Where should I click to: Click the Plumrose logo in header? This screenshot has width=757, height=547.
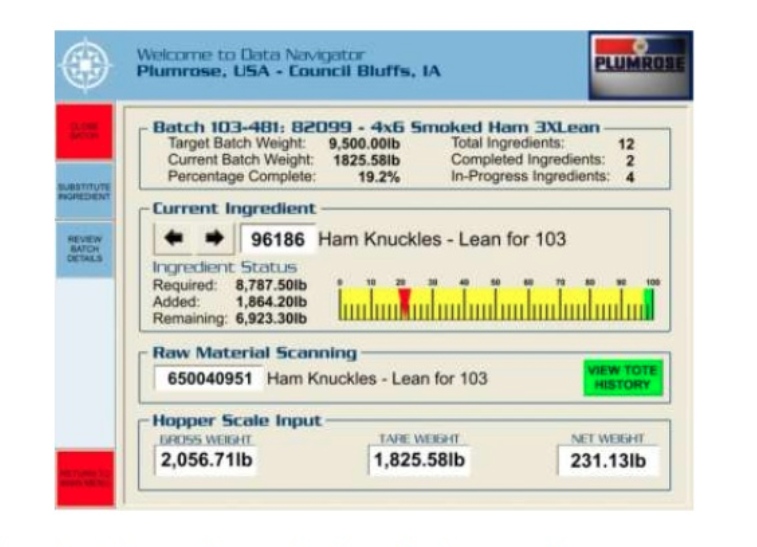coord(640,64)
